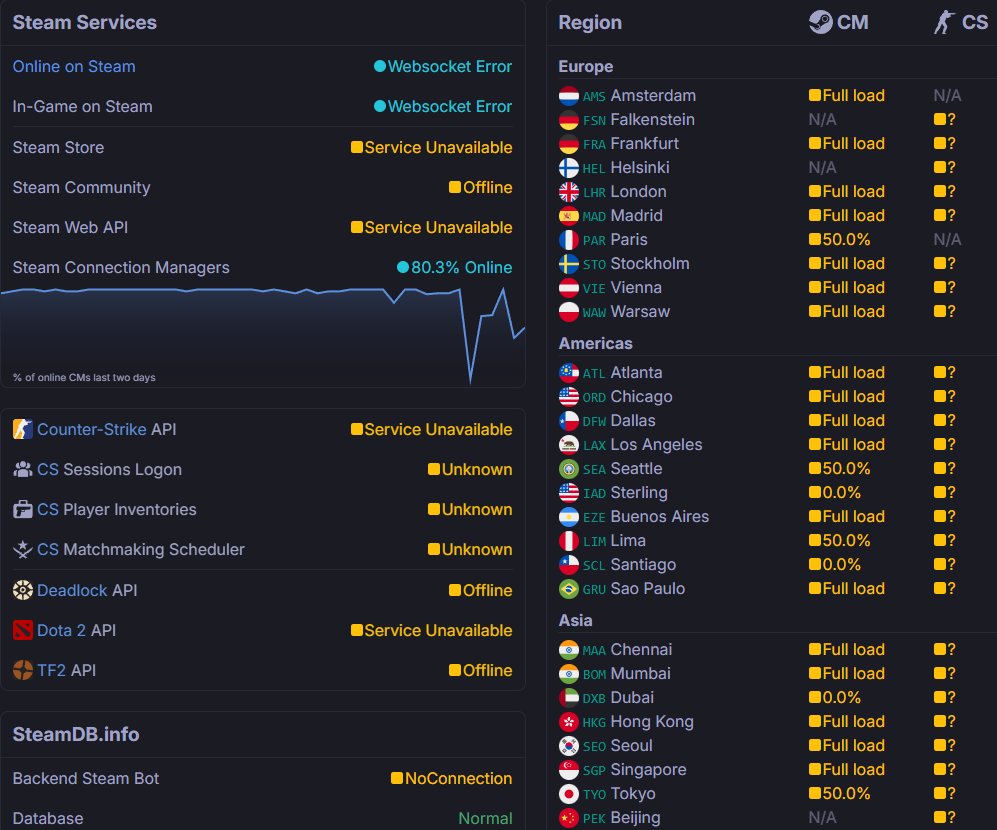Open the Deadlock link
Image resolution: width=997 pixels, height=830 pixels.
click(72, 590)
